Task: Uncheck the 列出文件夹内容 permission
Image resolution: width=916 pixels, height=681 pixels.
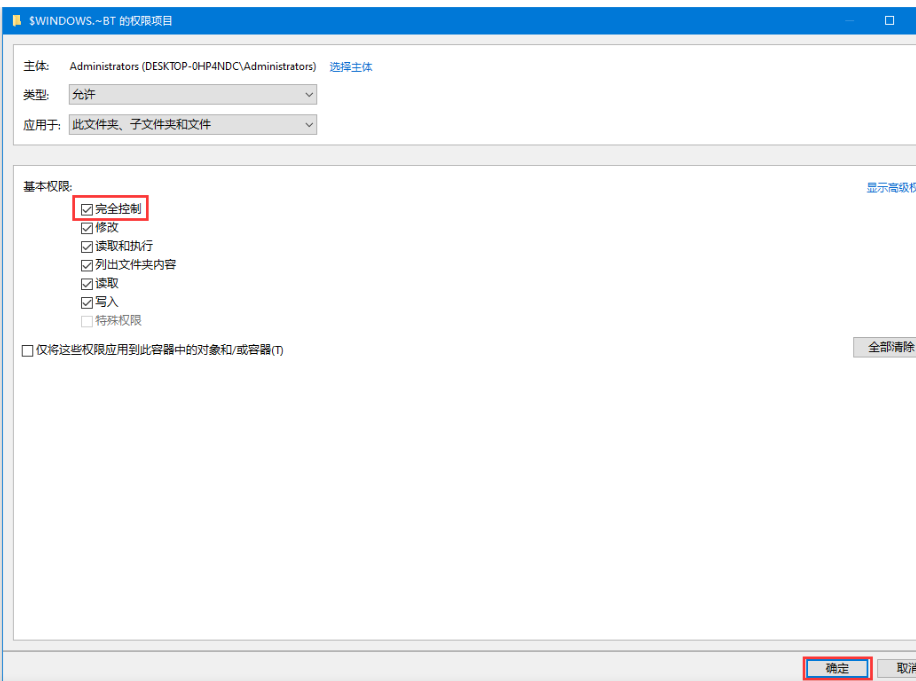Action: [x=87, y=265]
